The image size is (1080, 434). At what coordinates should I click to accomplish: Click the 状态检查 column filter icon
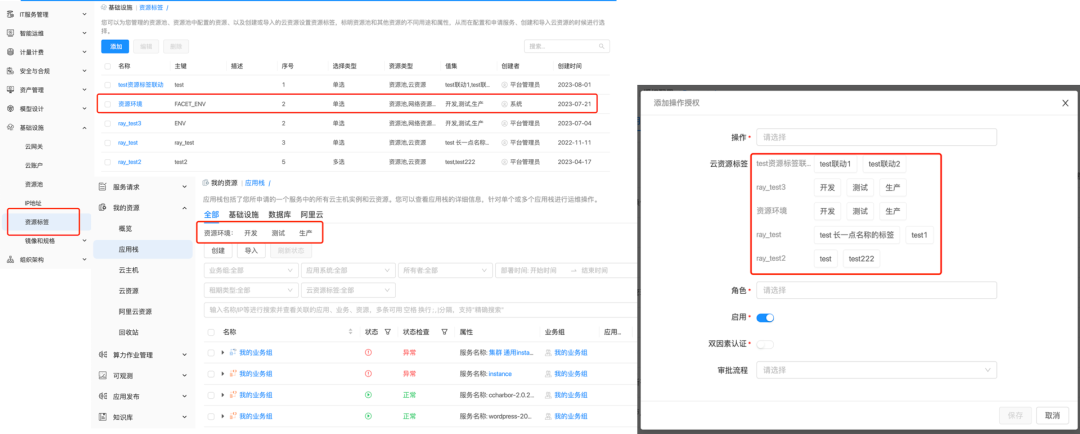[x=444, y=332]
